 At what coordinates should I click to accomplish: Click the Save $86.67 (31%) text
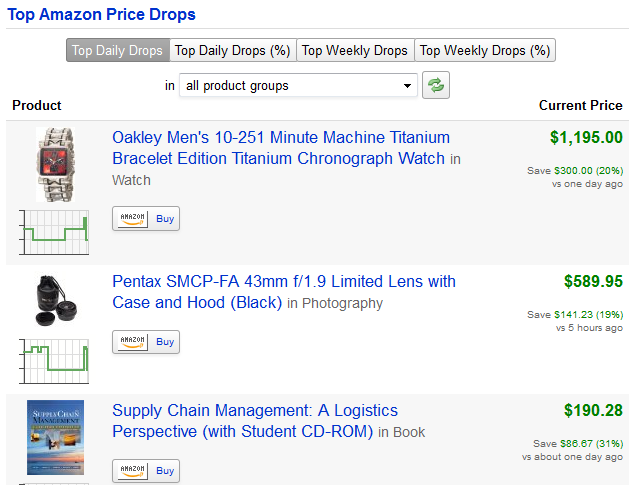click(578, 444)
